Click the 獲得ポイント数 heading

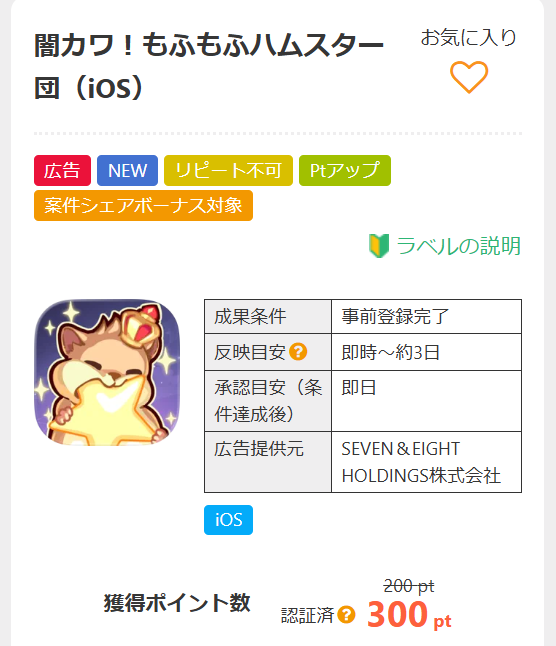pos(177,603)
